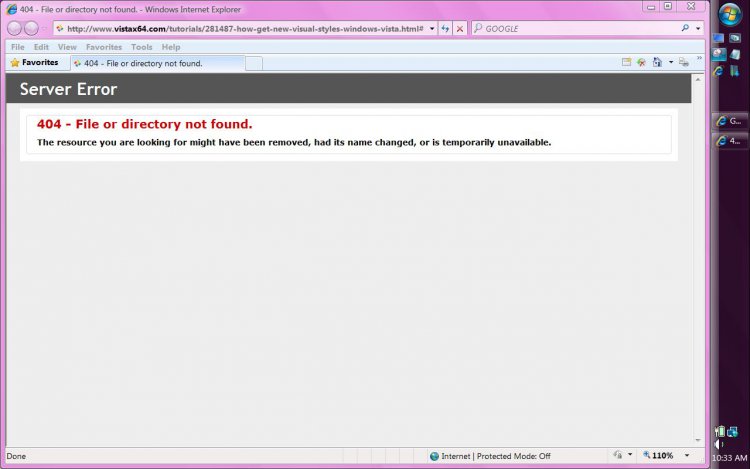The width and height of the screenshot is (750, 469).
Task: Open the Help menu
Action: coord(171,47)
